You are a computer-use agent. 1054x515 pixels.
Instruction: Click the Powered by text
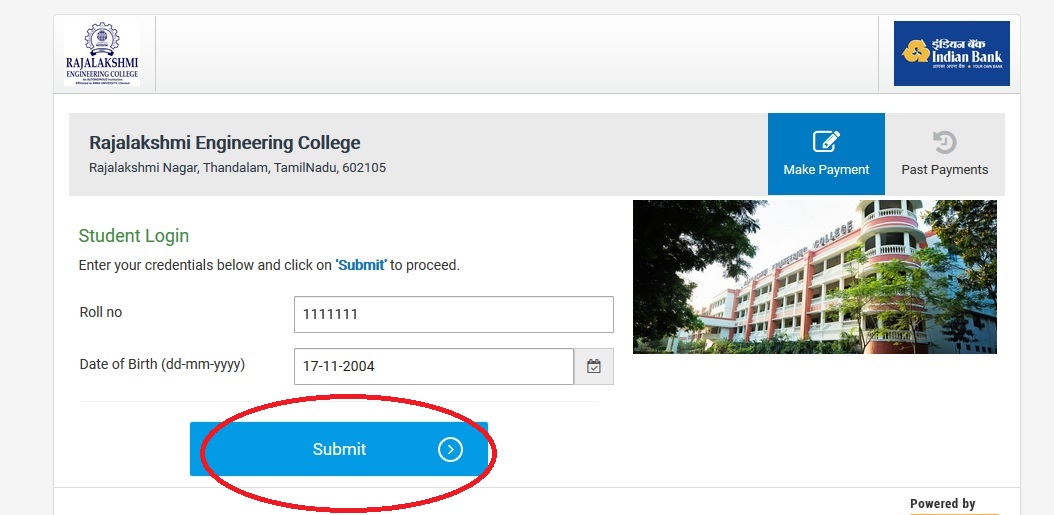(x=942, y=504)
